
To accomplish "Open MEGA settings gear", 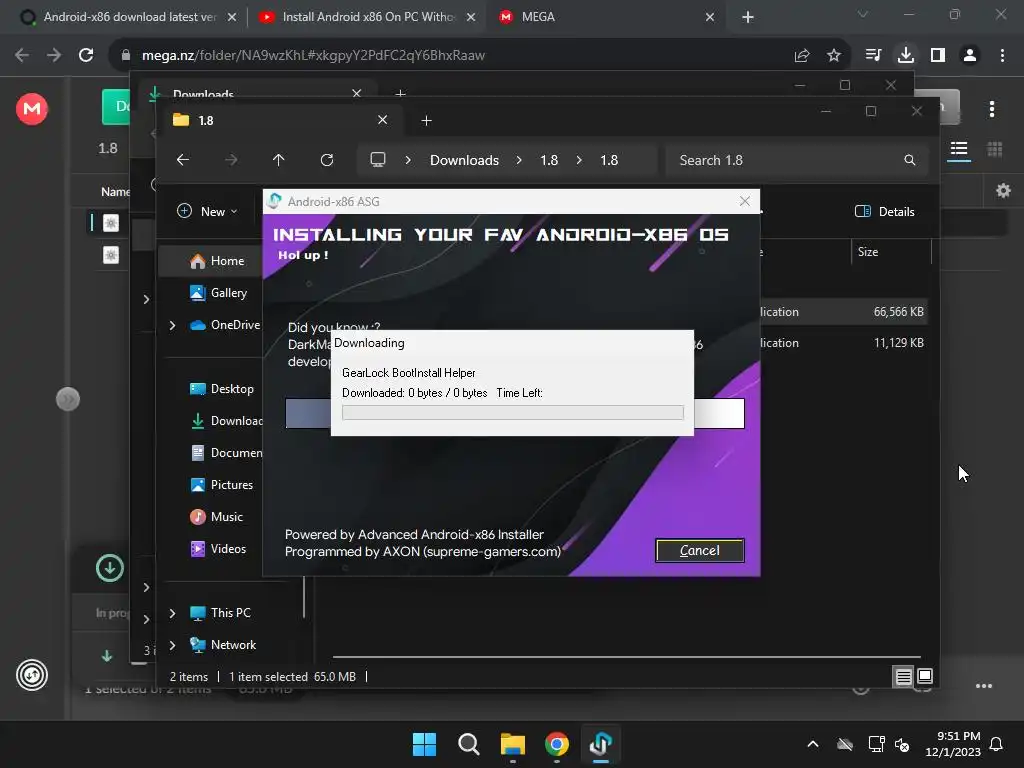I will coord(1004,191).
